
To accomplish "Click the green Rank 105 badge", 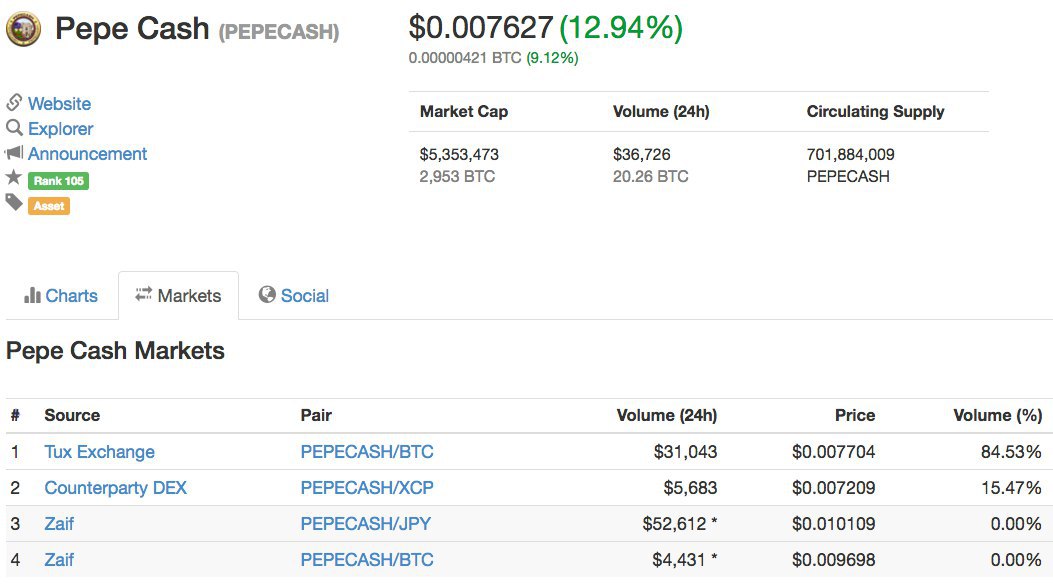I will tap(58, 181).
